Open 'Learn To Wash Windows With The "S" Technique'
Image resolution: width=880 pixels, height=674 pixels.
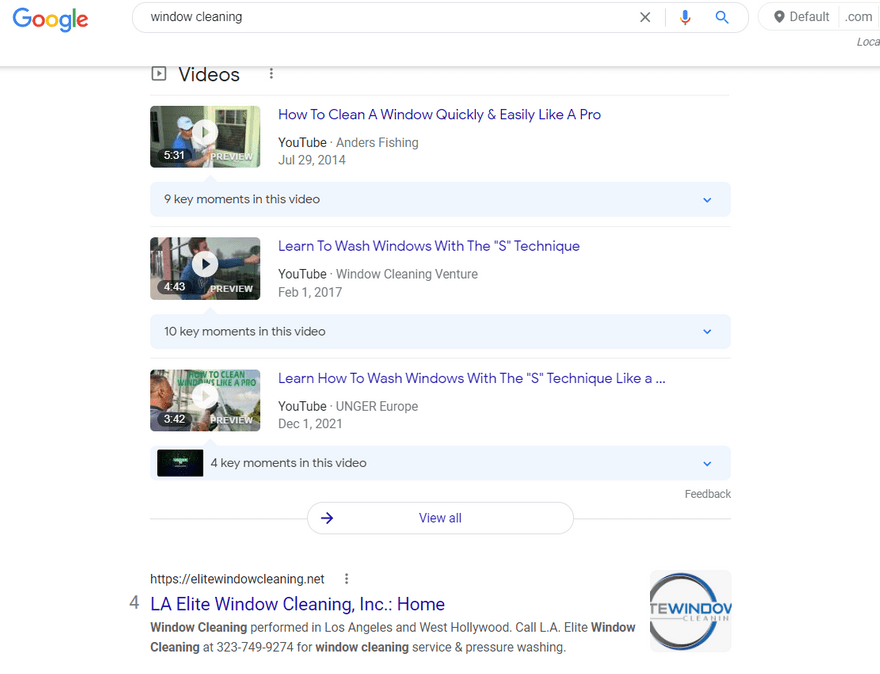(x=429, y=246)
